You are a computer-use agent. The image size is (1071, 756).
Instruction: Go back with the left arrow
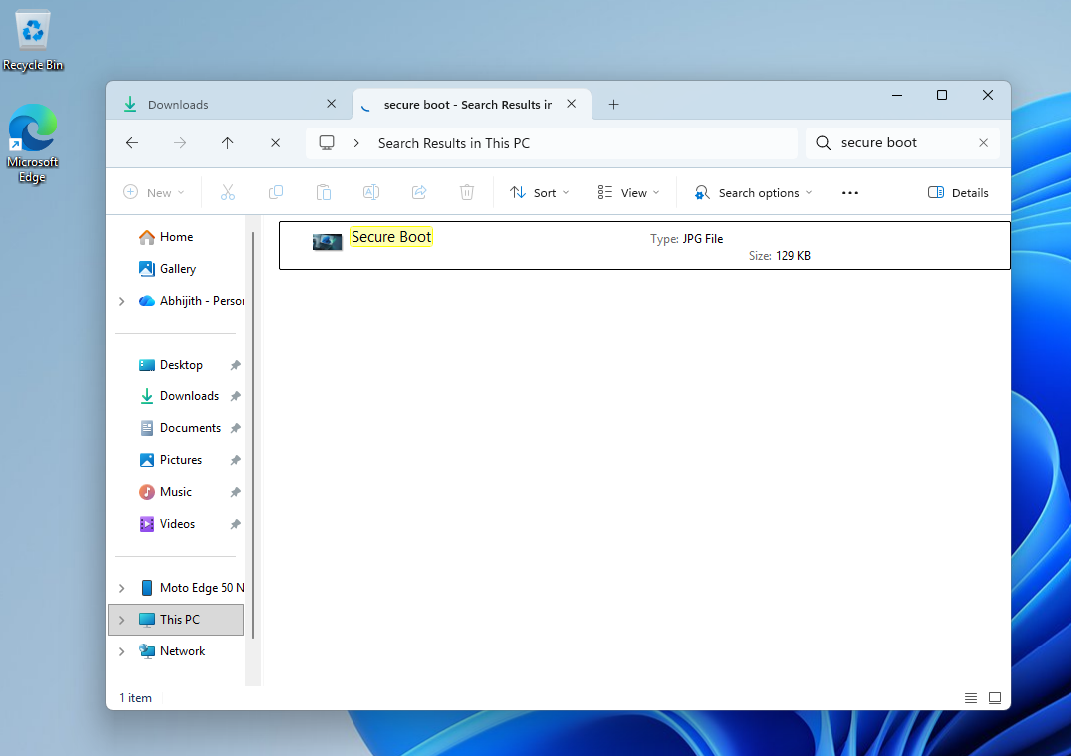coord(132,143)
